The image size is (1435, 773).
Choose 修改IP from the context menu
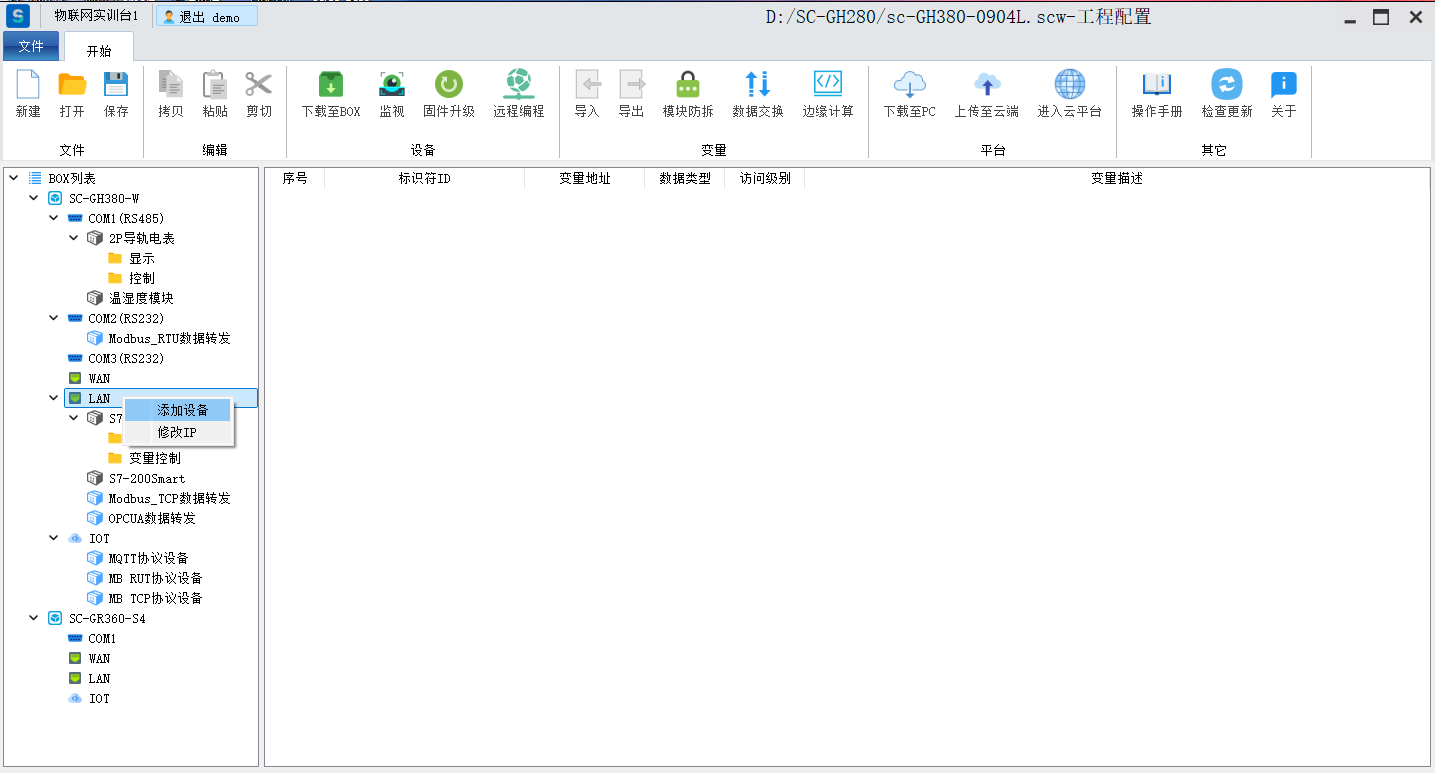(x=177, y=432)
